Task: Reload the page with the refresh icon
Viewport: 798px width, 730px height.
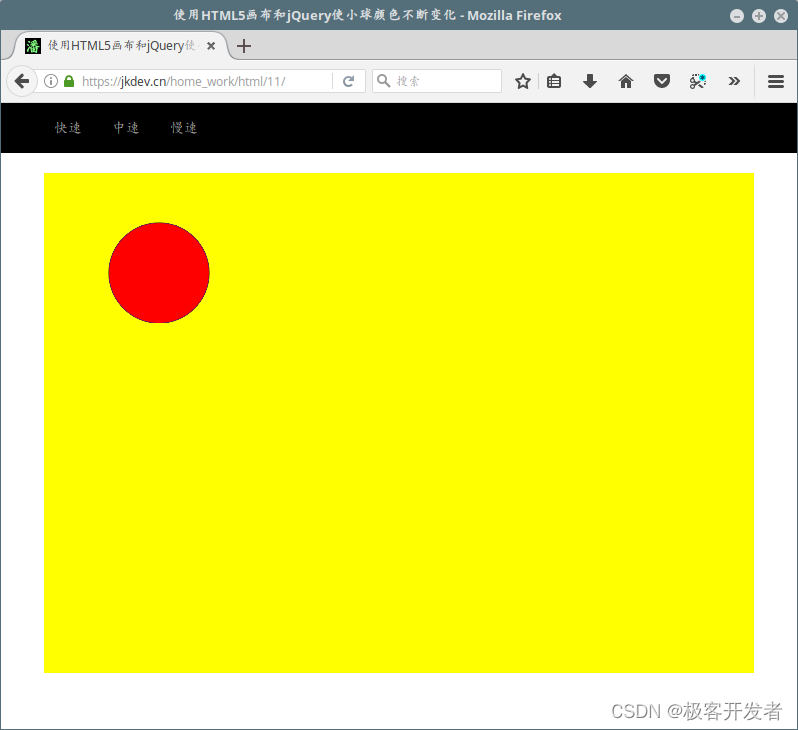Action: [x=349, y=81]
